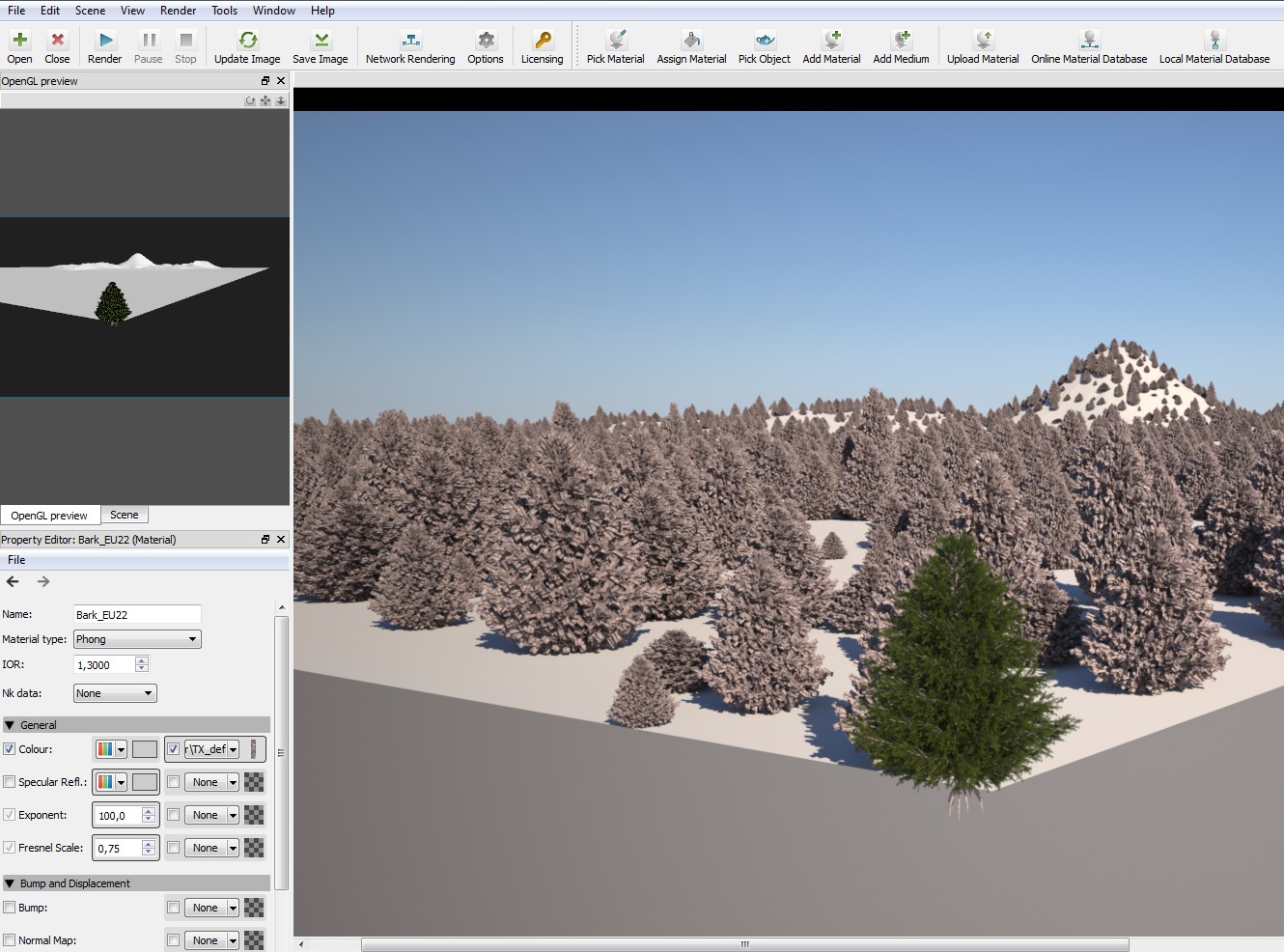Screen dimensions: 1284x952
Task: Switch to the Scene tab
Action: click(x=125, y=516)
